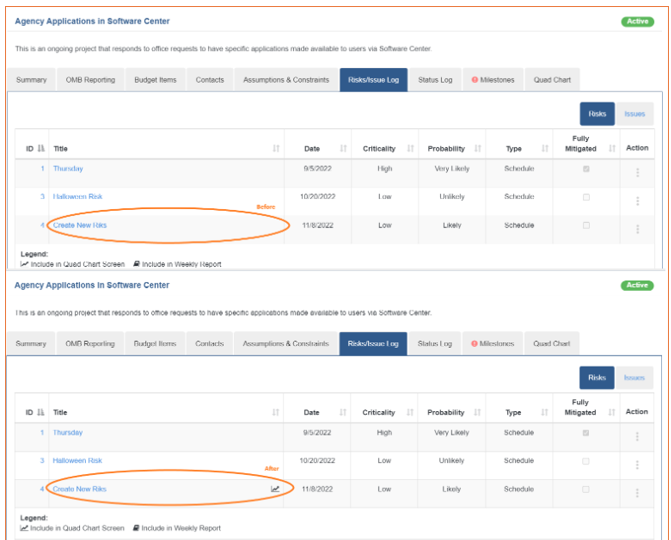Open Status Log tab in top panel
671x540 pixels.
coord(435,80)
